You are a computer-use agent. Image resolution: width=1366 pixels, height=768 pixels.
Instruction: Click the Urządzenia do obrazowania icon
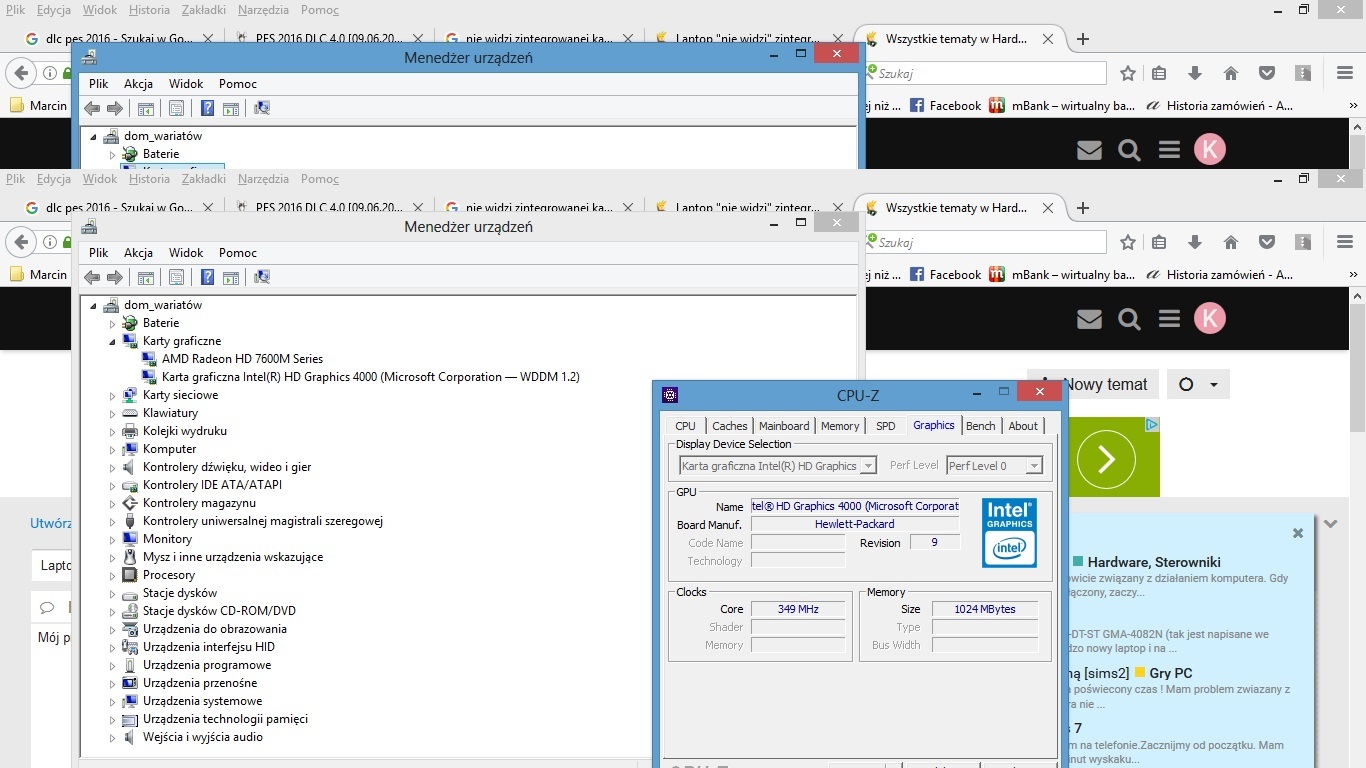(x=130, y=629)
